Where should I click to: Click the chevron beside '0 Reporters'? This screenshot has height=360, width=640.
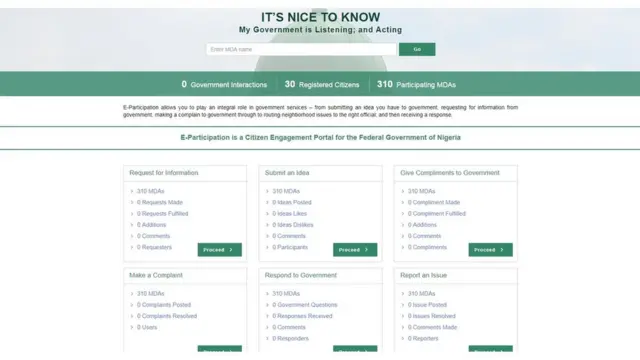403,339
